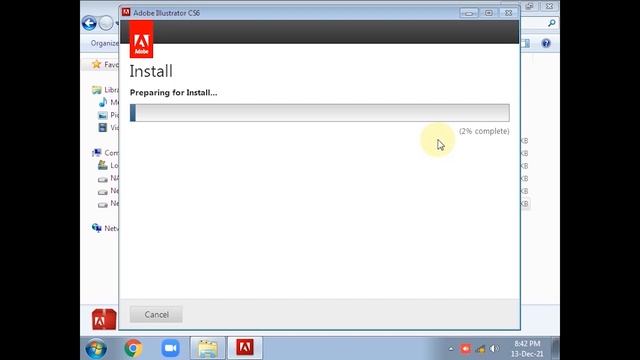
Task: Click the installation progress bar
Action: tap(320, 113)
